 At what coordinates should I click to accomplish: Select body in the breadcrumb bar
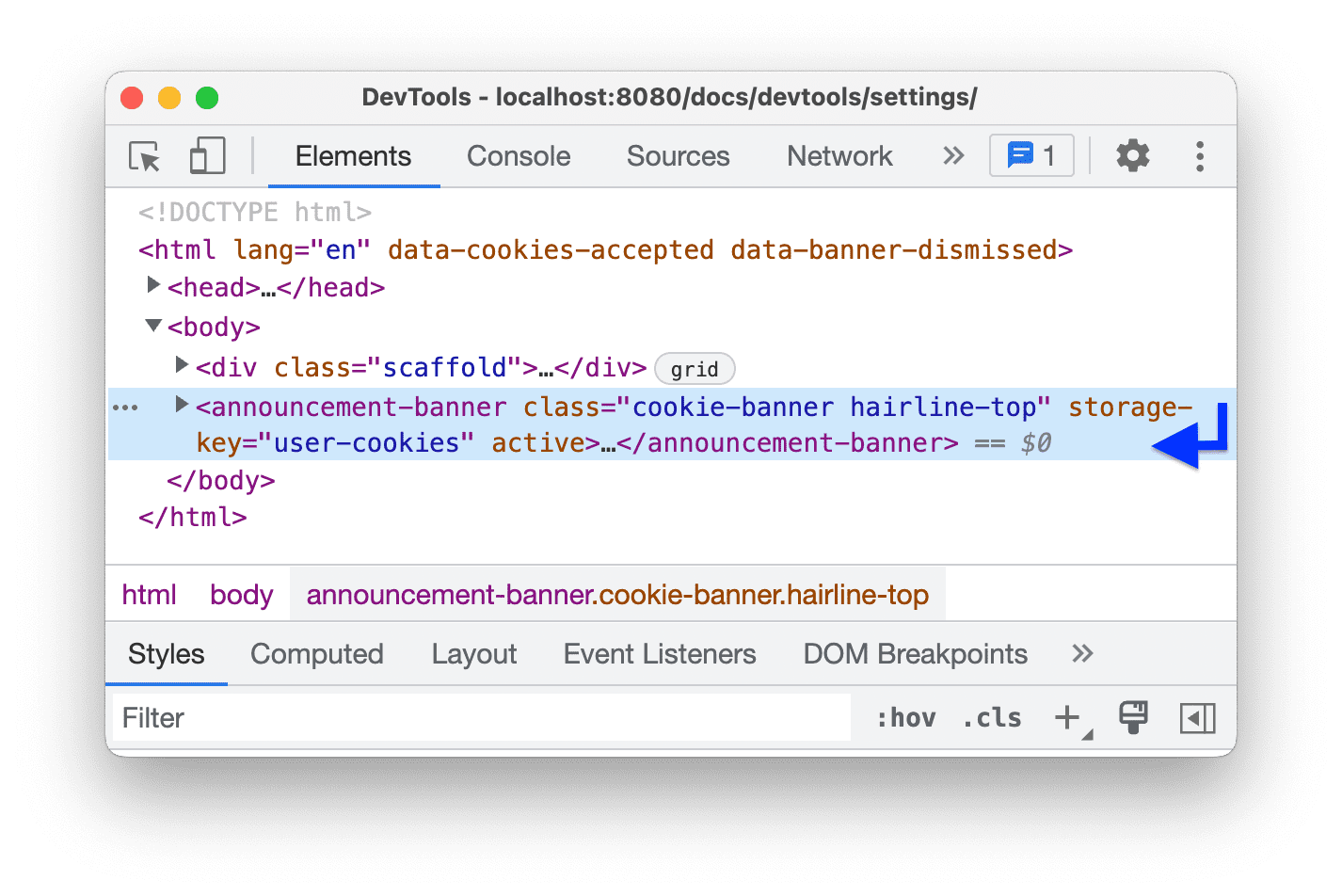pos(241,595)
